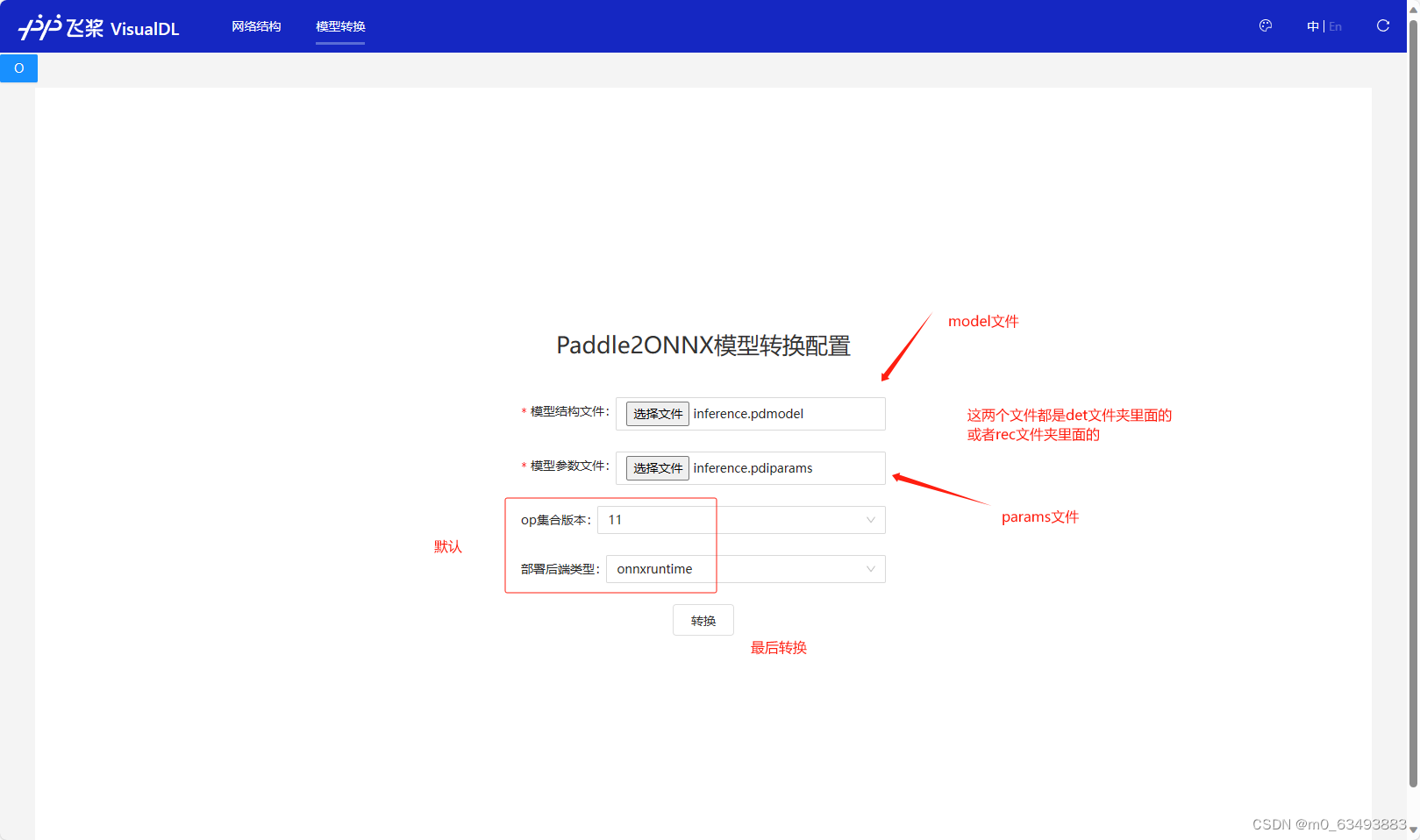The width and height of the screenshot is (1420, 840).
Task: Choose file for 模型参数文件
Action: click(658, 468)
